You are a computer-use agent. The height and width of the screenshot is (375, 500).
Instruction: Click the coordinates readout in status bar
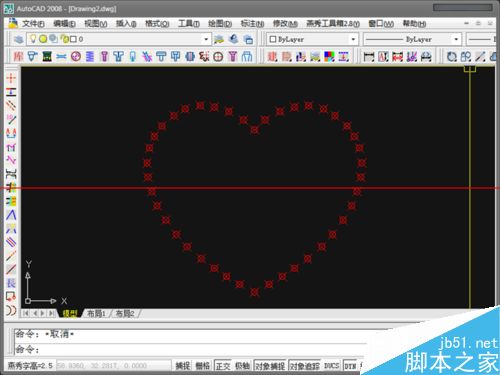tap(113, 366)
